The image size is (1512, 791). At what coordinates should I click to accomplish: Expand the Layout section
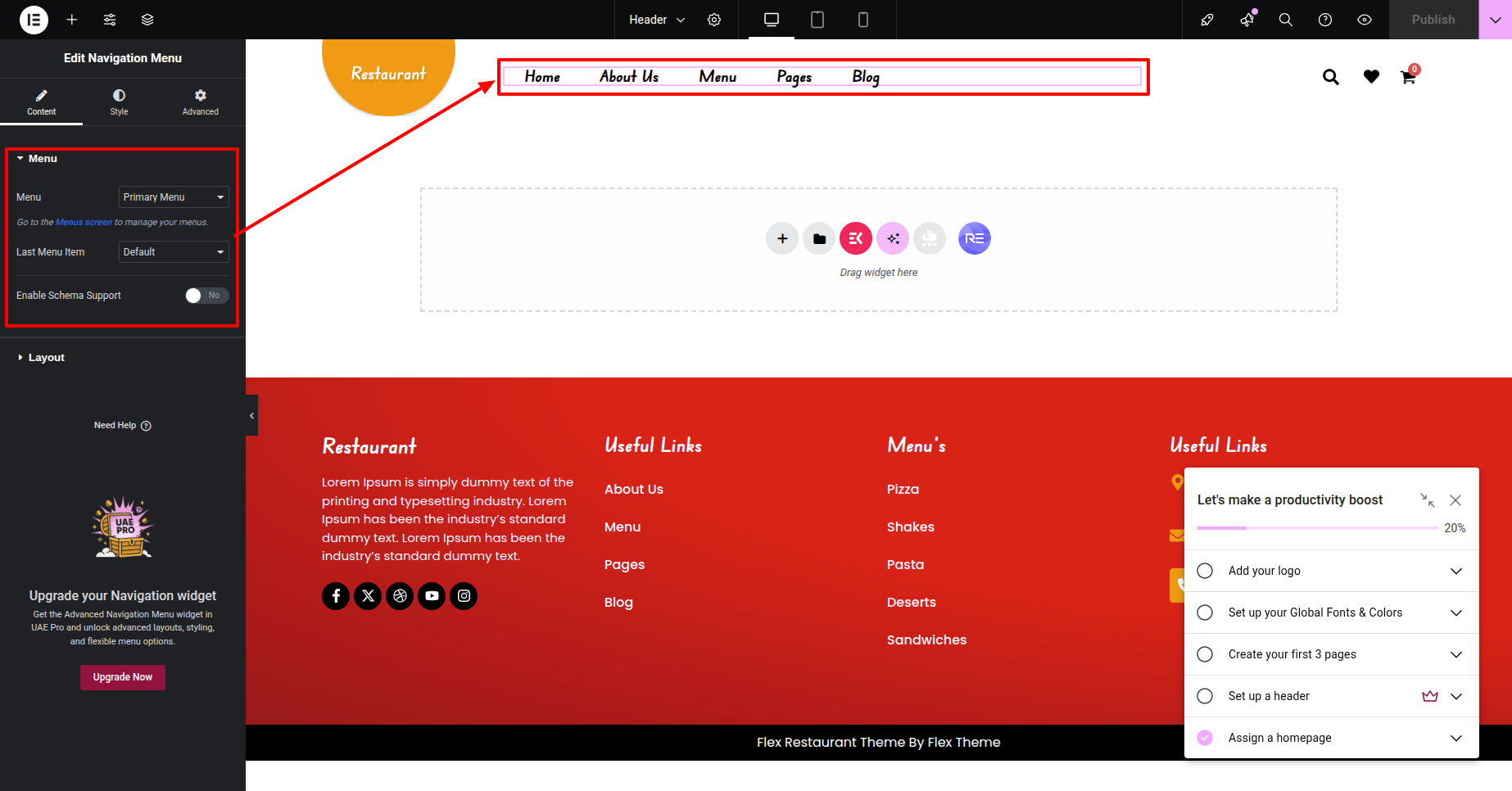tap(46, 358)
